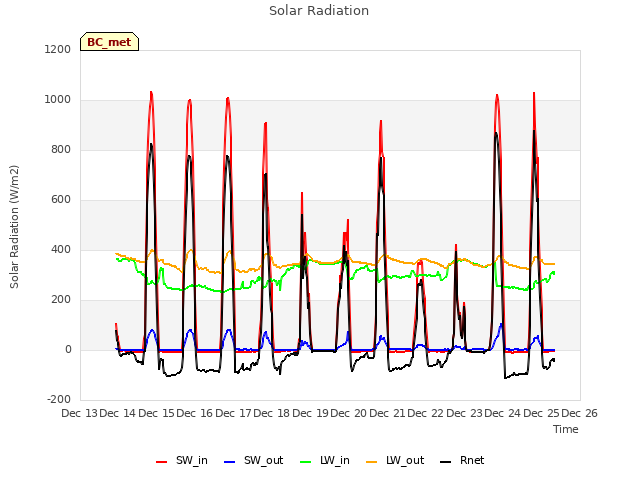
Task: Click the 800 y-axis tick label
Action: 61,149
